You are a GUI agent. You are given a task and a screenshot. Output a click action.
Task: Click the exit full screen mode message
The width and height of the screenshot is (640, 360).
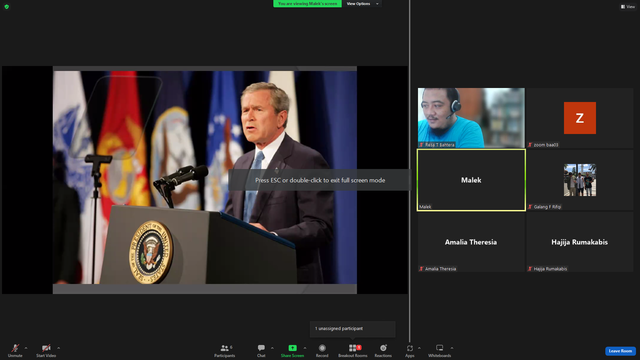point(320,180)
